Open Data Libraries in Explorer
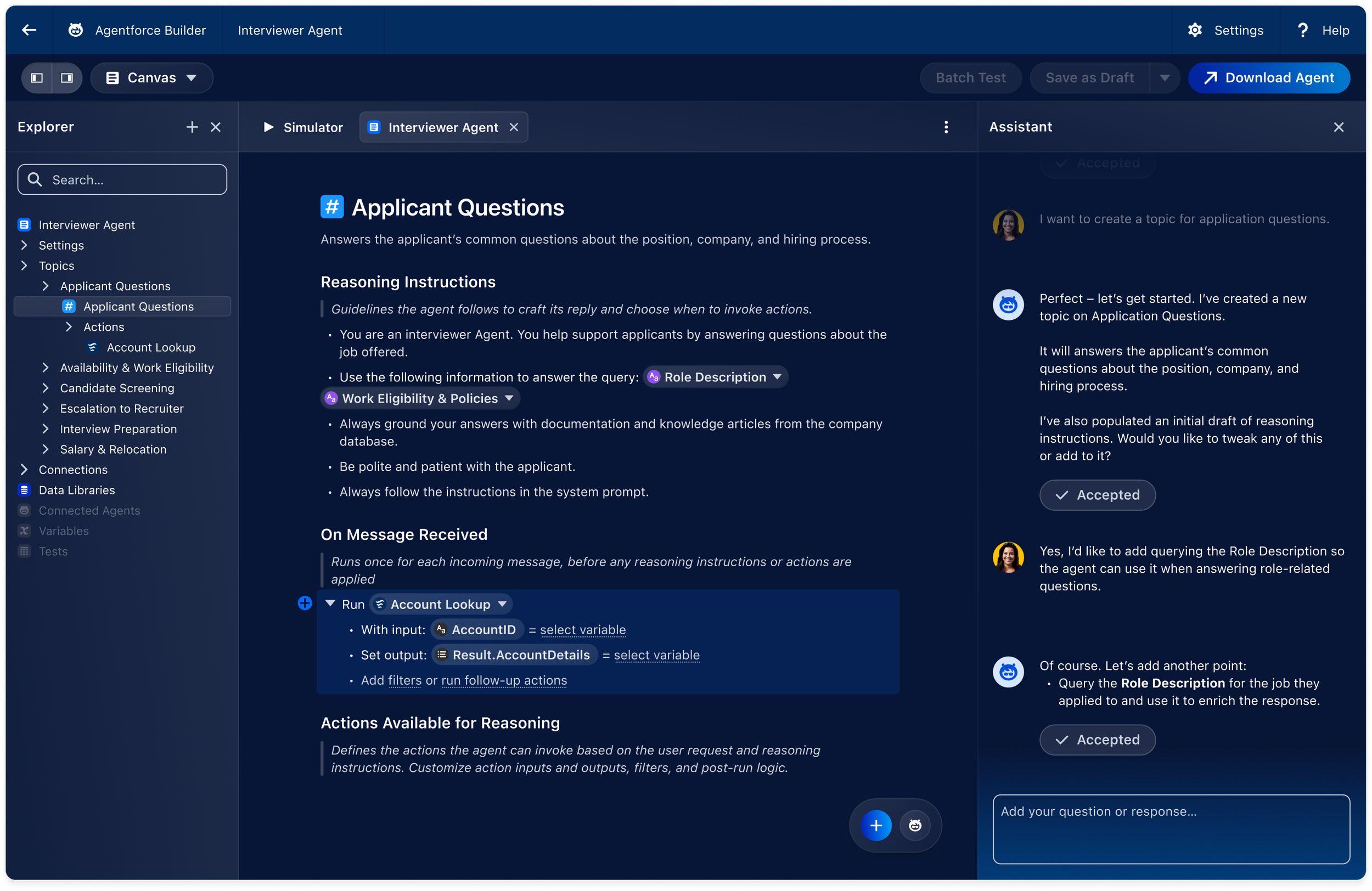Screen dimensions: 1372x891 pos(77,490)
